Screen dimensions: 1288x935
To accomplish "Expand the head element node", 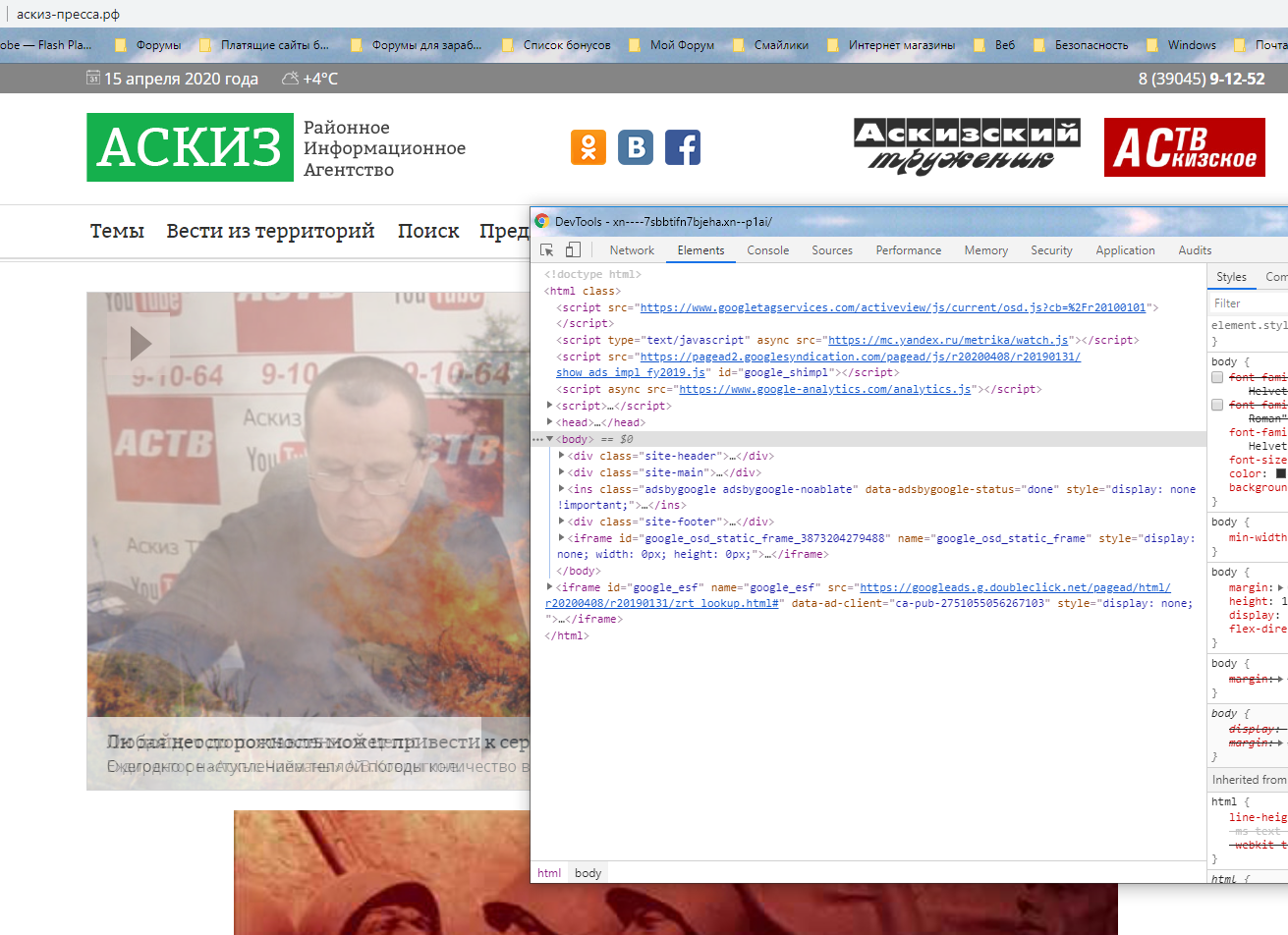I will click(x=549, y=421).
